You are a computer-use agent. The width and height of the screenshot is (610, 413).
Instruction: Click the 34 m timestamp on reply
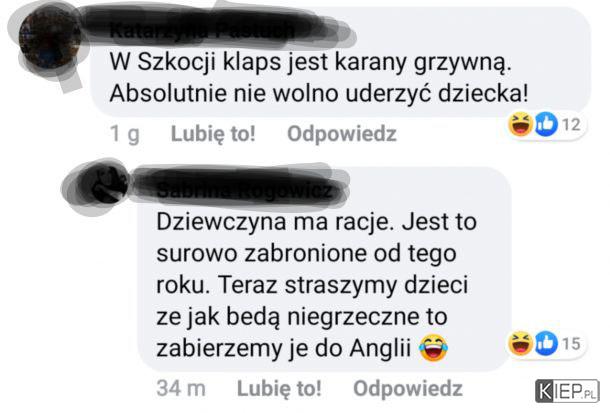(181, 388)
